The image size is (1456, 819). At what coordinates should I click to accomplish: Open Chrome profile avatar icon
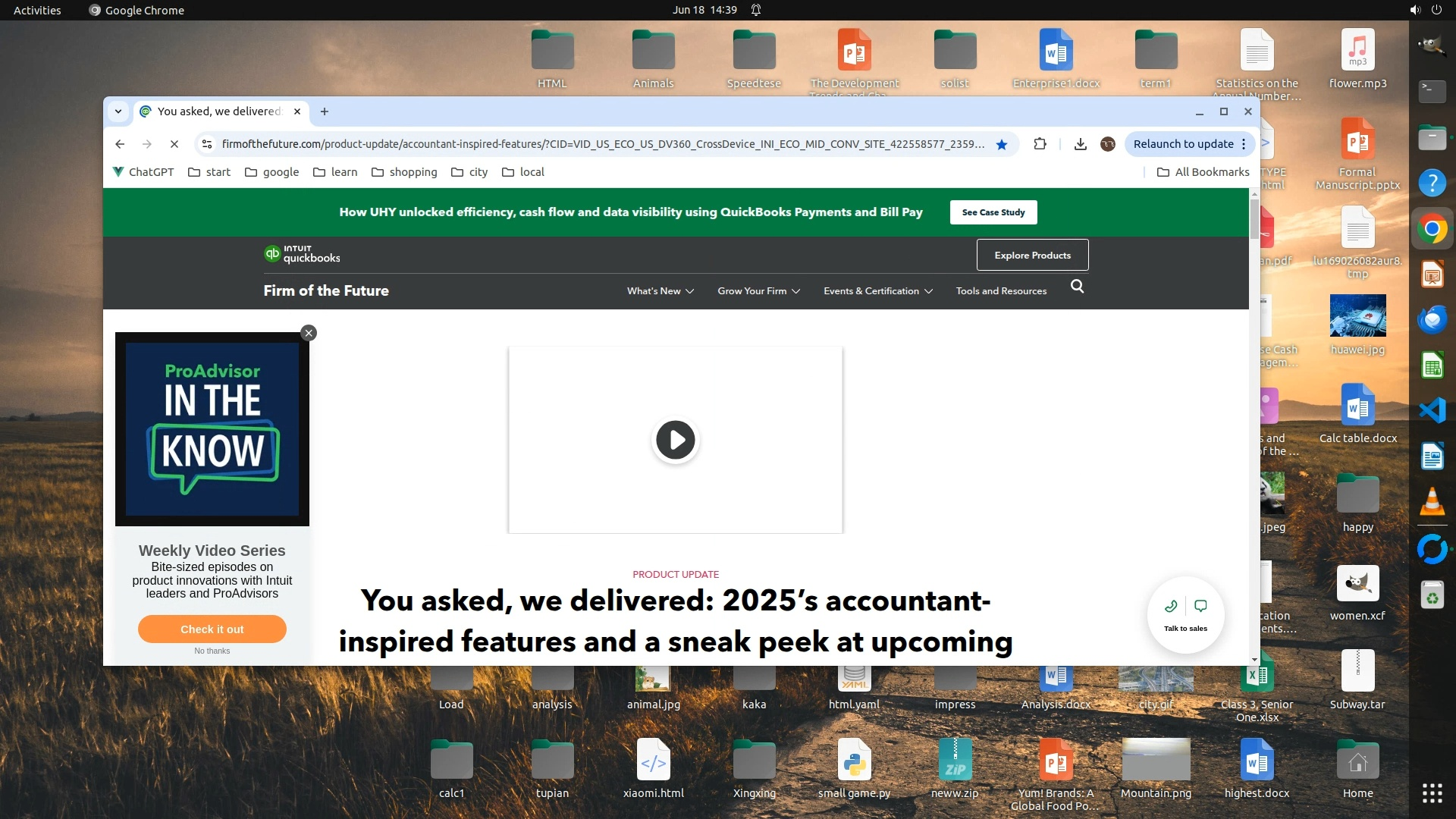(x=1108, y=144)
